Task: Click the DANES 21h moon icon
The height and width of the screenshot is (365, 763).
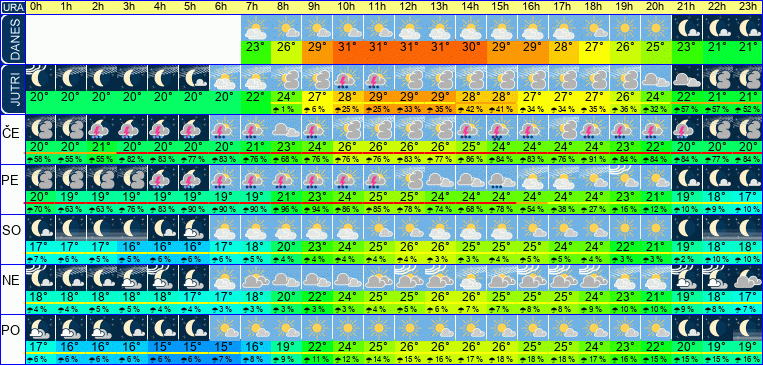Action: click(x=687, y=28)
